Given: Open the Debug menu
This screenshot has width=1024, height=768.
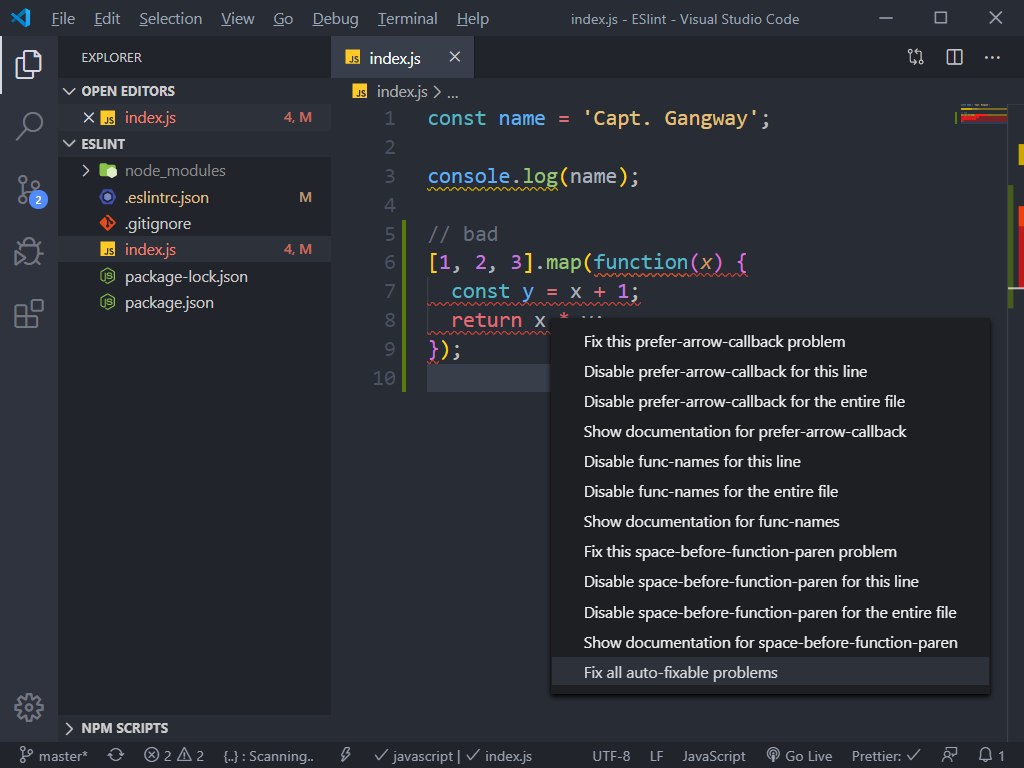Looking at the screenshot, I should point(335,18).
